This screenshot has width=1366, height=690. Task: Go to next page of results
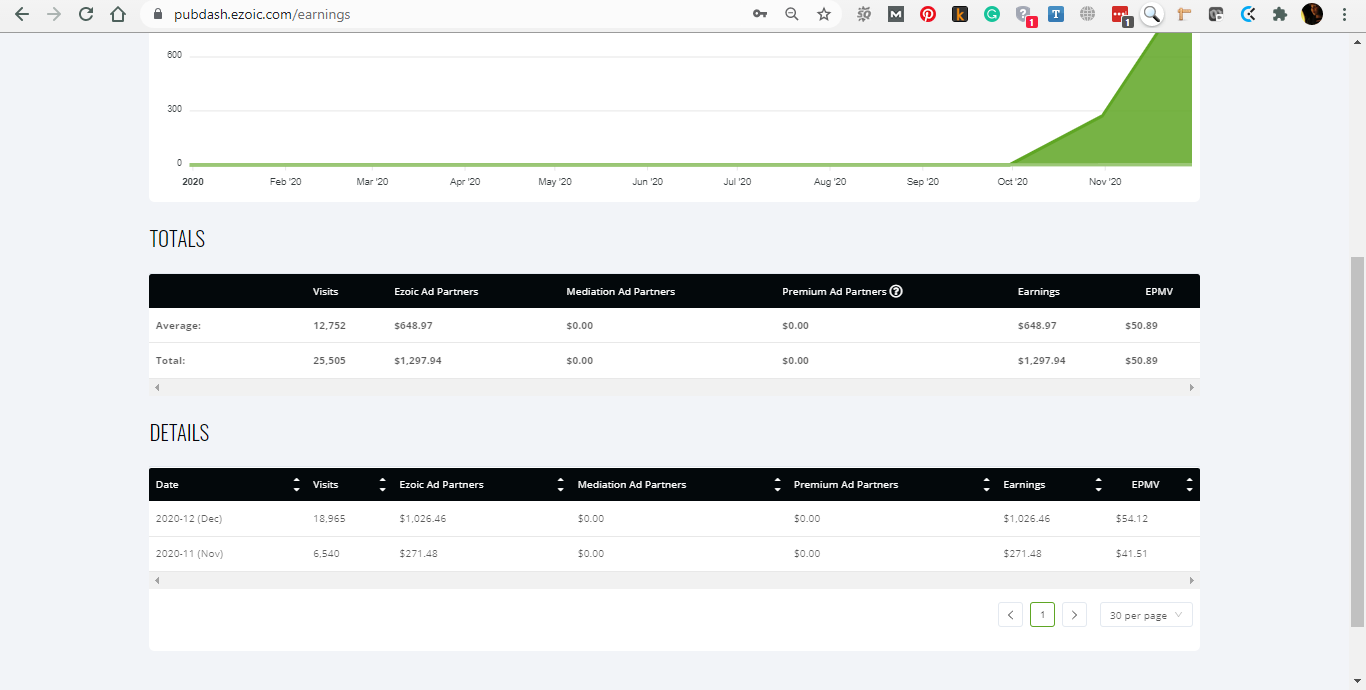(1074, 615)
